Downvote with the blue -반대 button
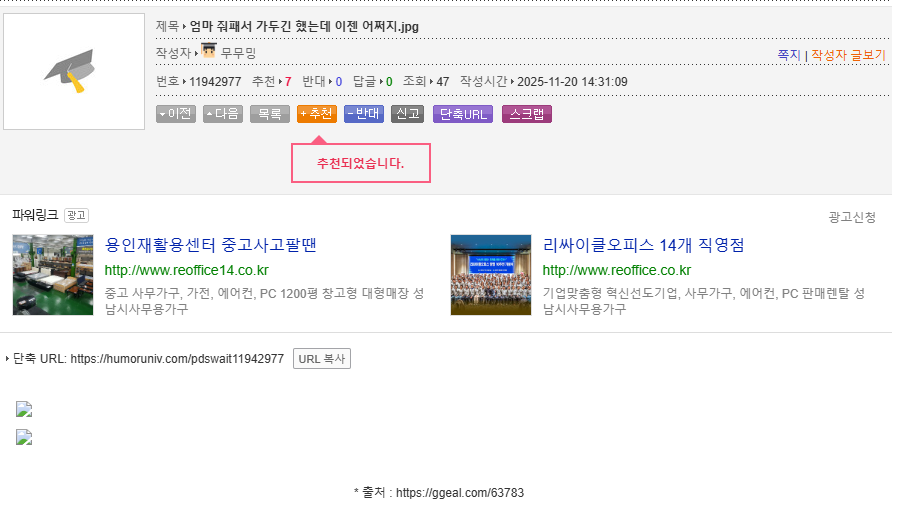 click(x=364, y=114)
